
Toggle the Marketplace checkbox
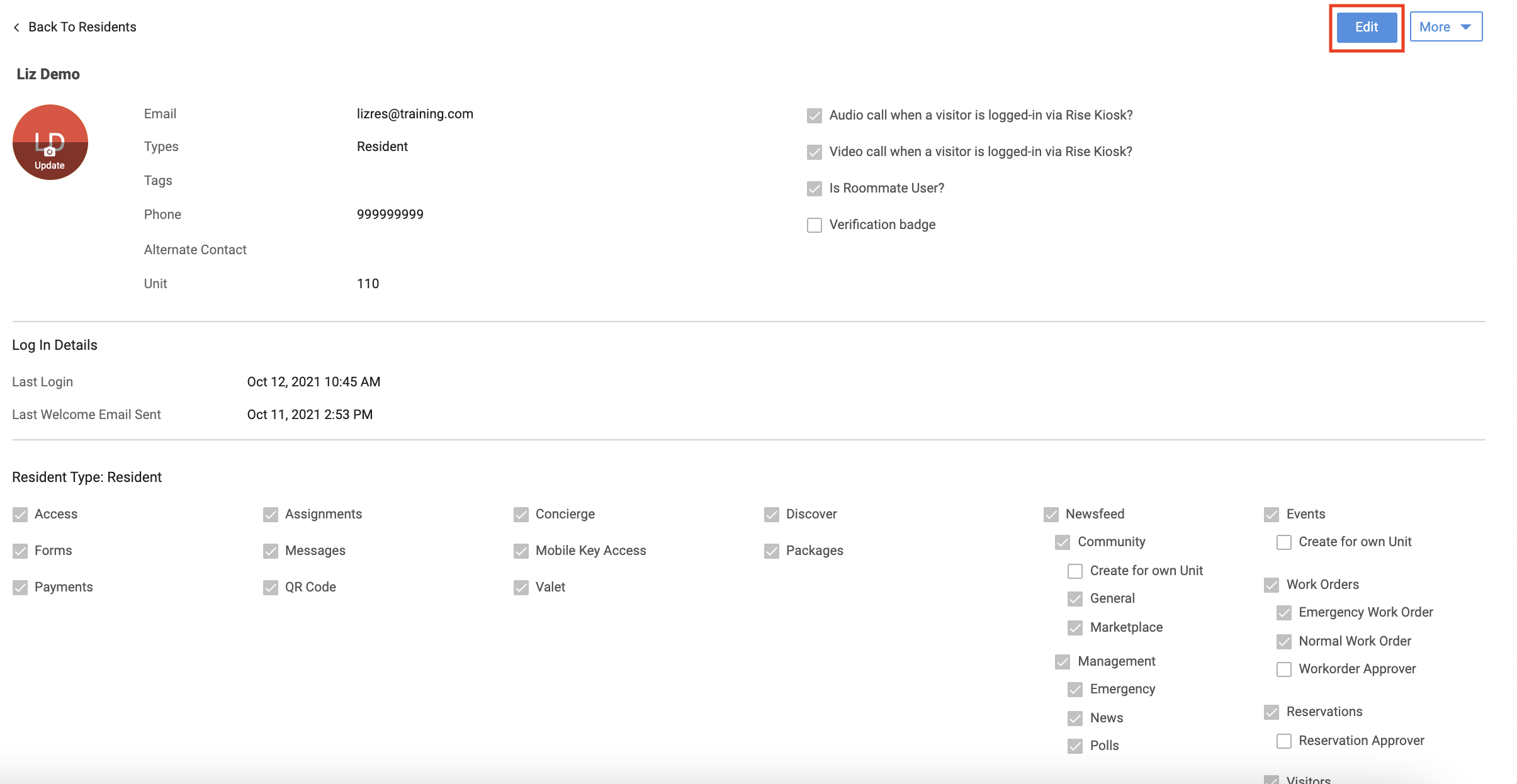click(x=1075, y=628)
